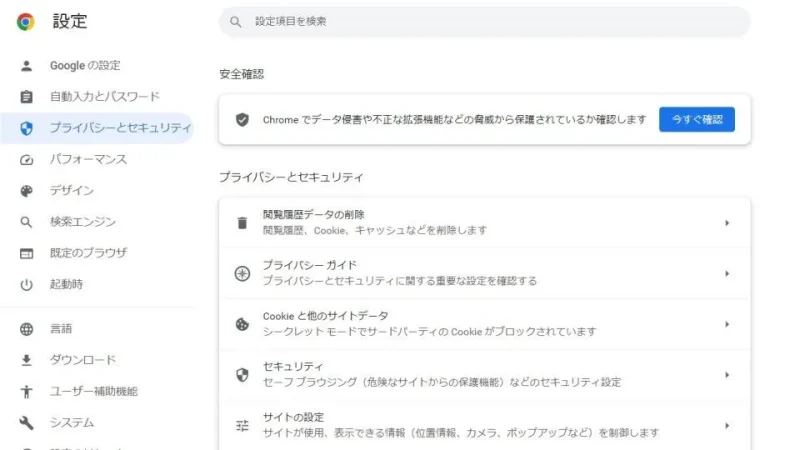Click the speedometer icon for パフォーマンス
This screenshot has width=800, height=450.
point(27,160)
